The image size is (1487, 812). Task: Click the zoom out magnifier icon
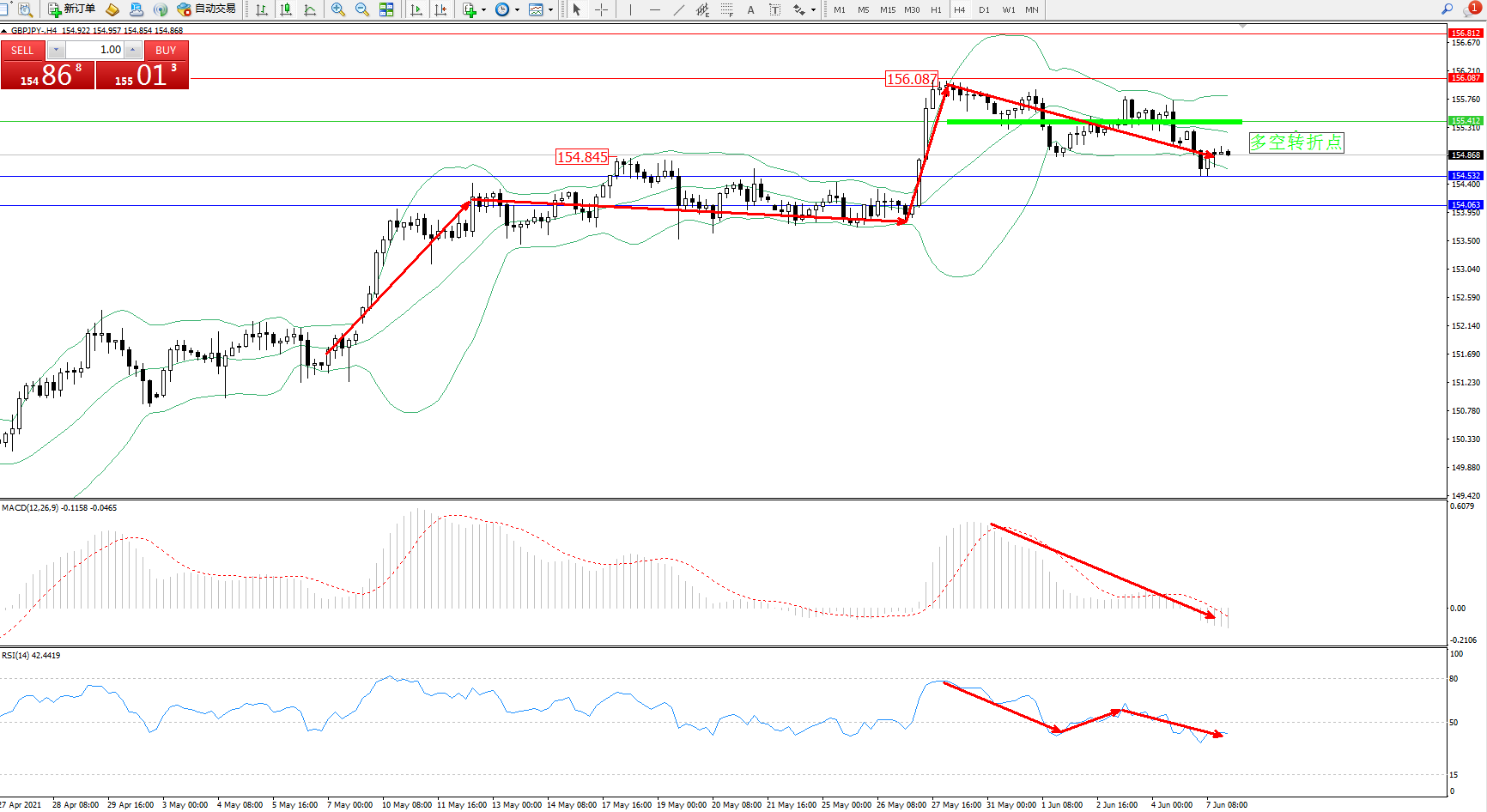coord(361,9)
